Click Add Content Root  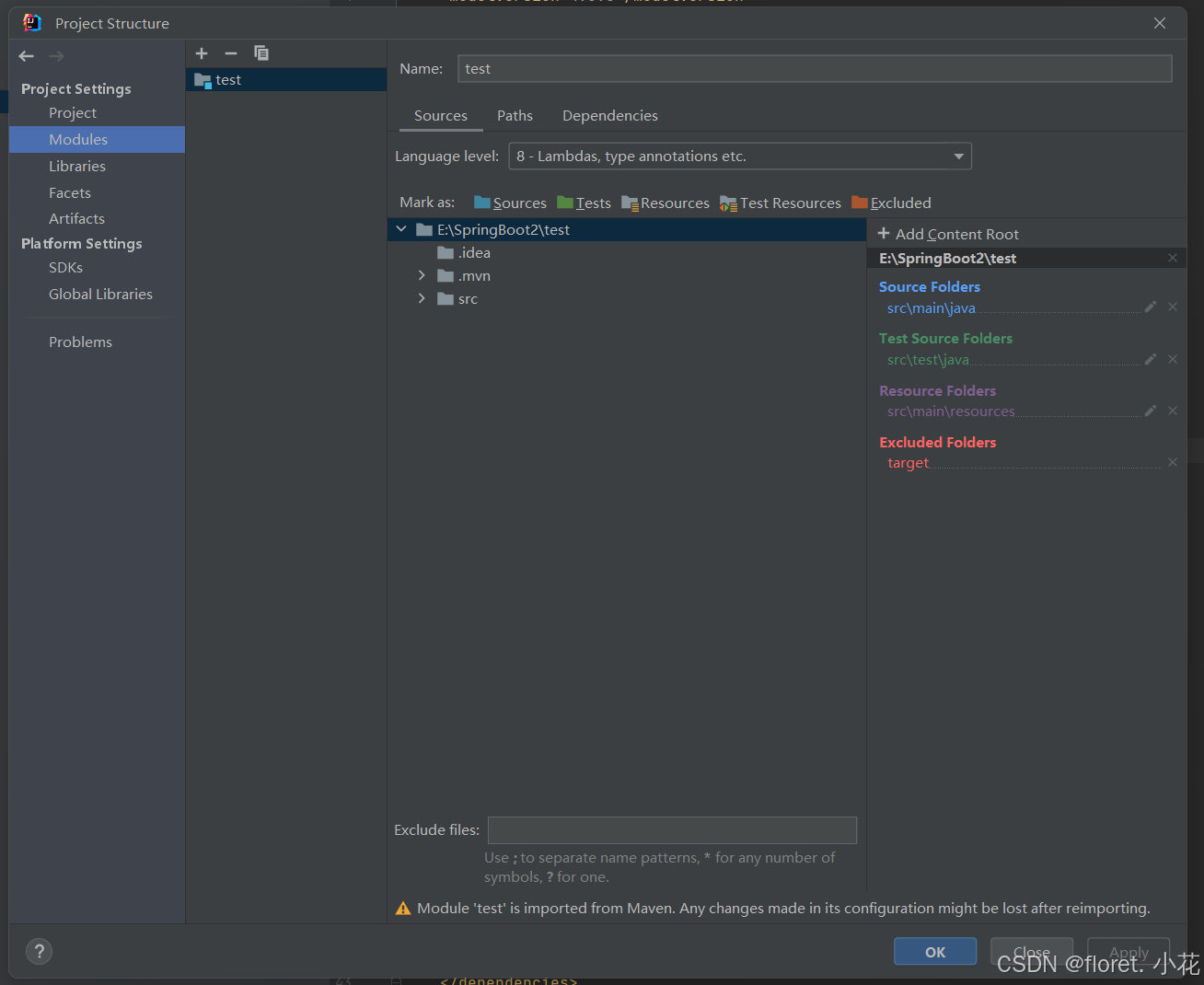pos(948,234)
